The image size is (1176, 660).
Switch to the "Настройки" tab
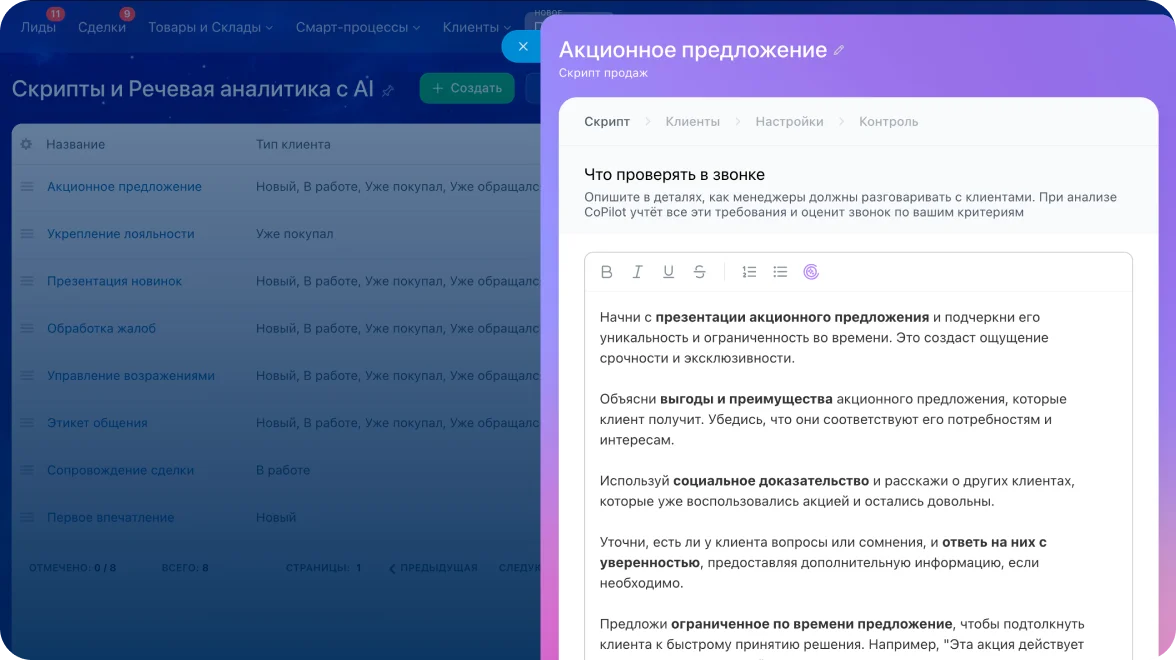pos(789,121)
